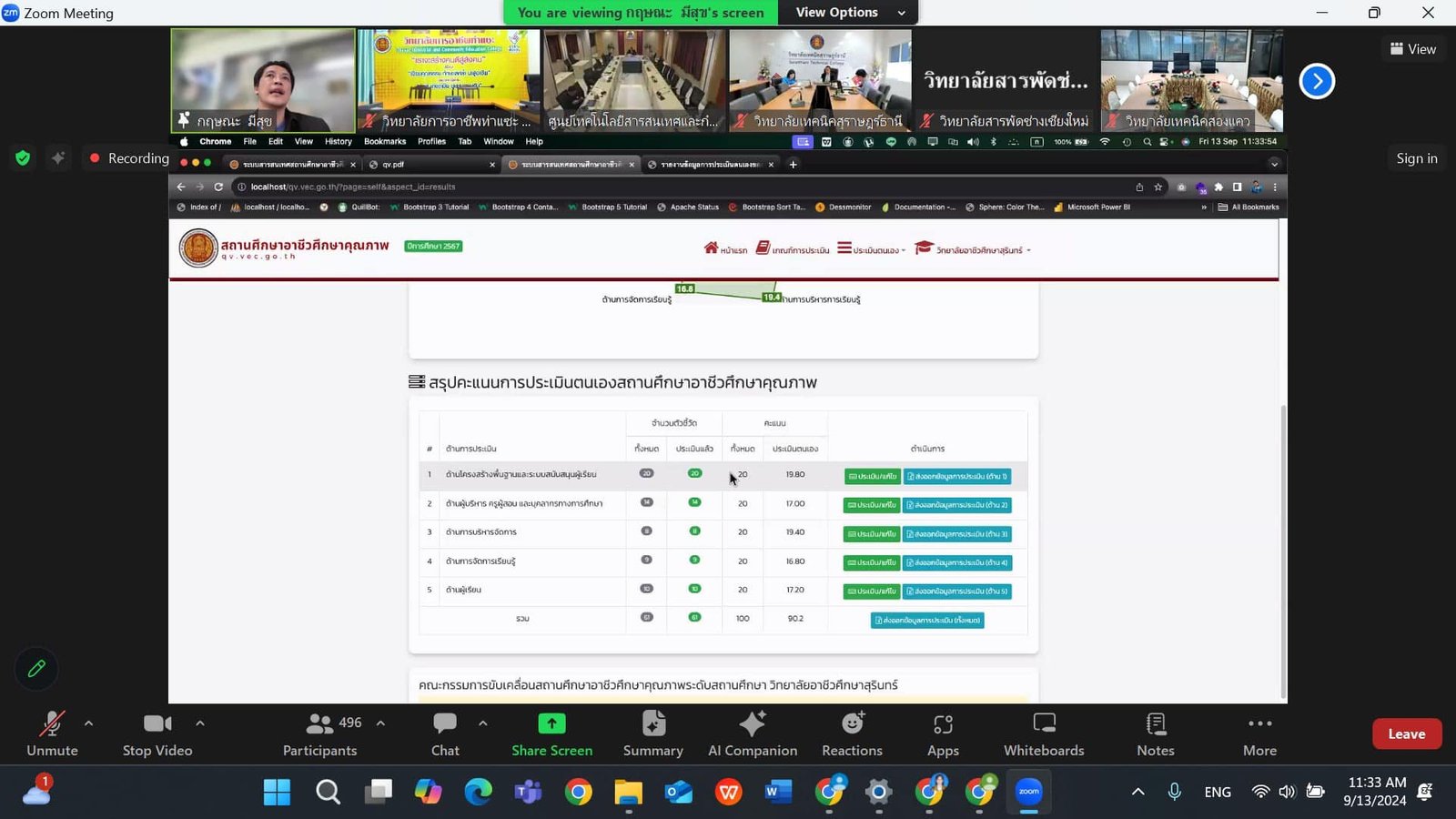The height and width of the screenshot is (819, 1456).
Task: Expand audio options arrow next to Unmute
Action: click(x=88, y=723)
